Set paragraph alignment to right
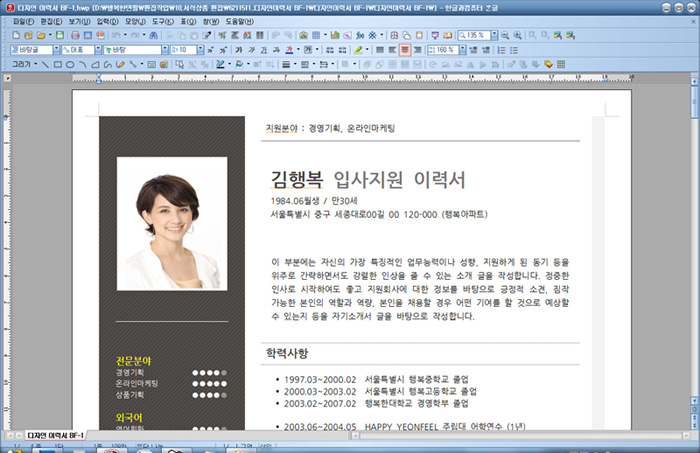This screenshot has height=453, width=700. tap(417, 50)
